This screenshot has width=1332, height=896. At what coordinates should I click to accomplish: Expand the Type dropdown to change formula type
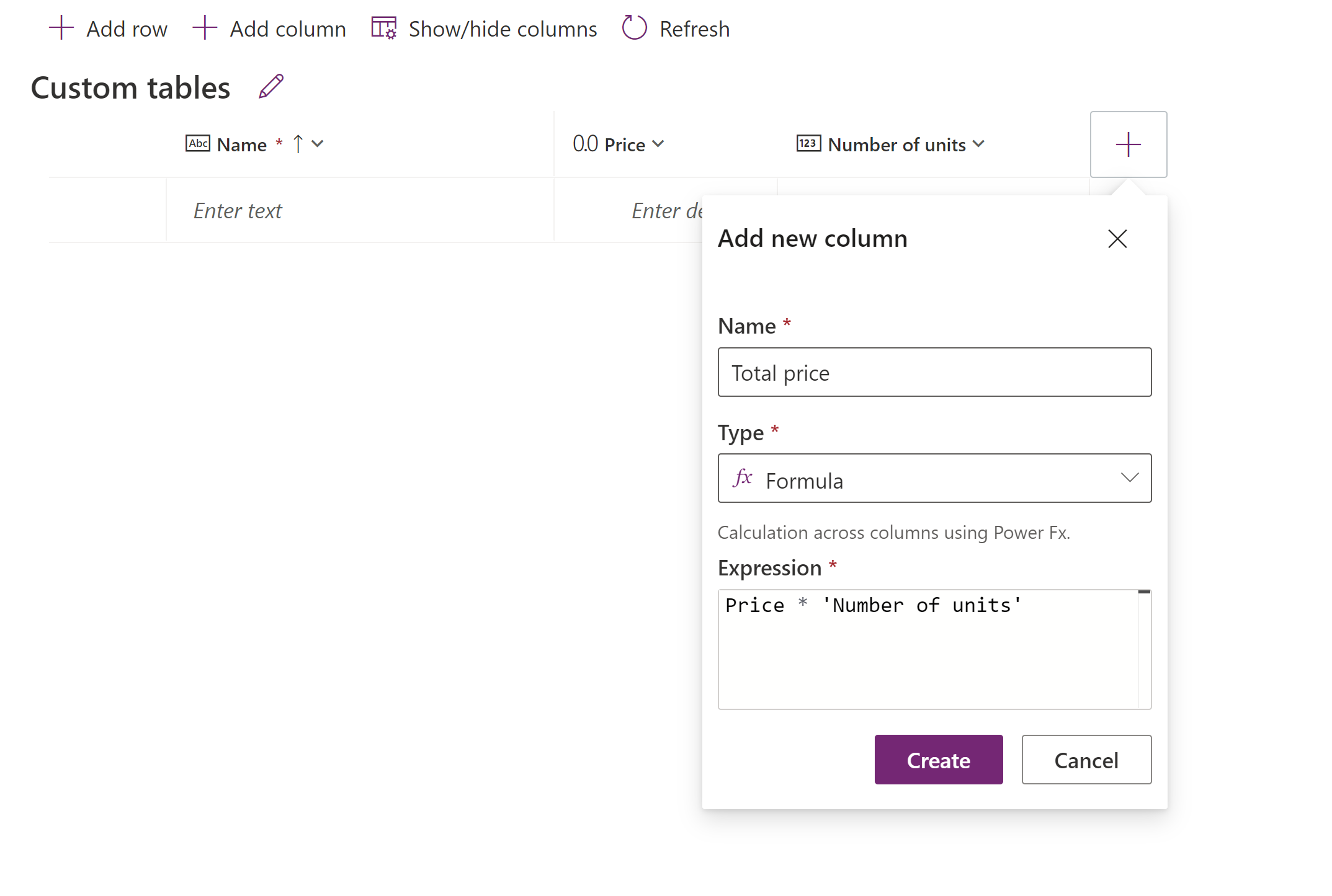[x=1129, y=479]
